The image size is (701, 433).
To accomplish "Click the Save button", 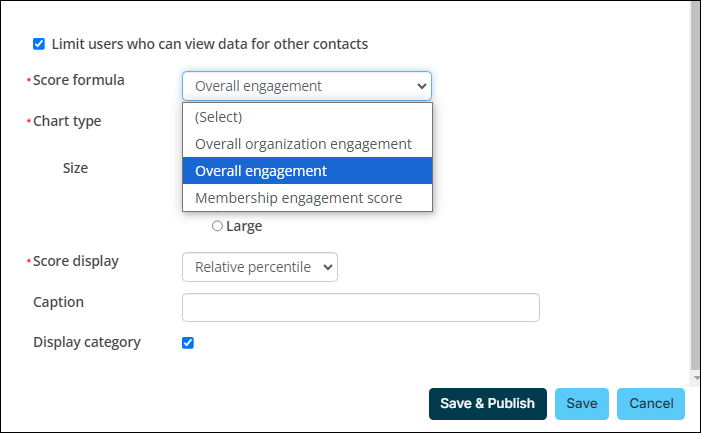I will 582,404.
